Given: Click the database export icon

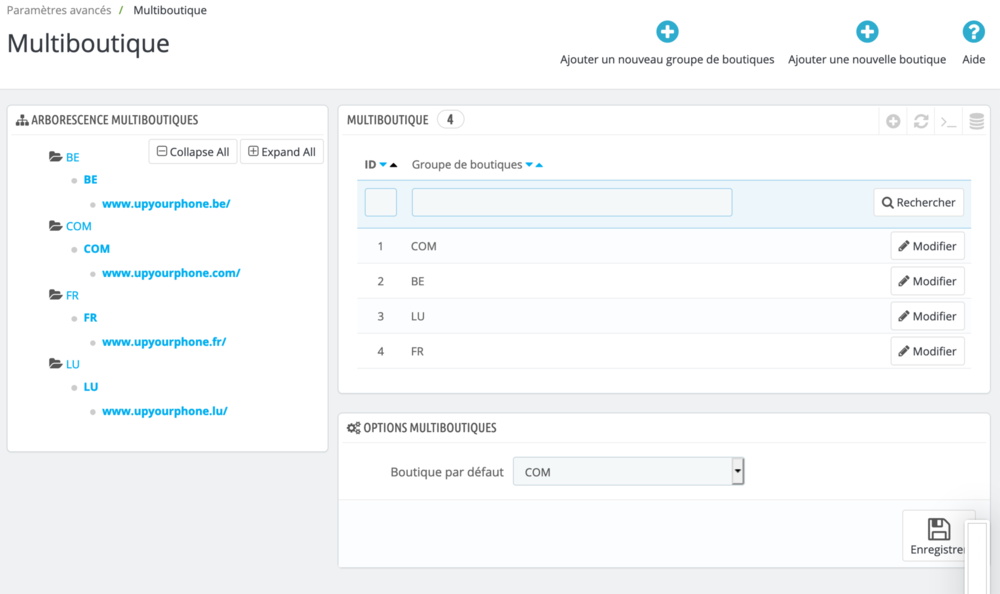Looking at the screenshot, I should coord(976,121).
